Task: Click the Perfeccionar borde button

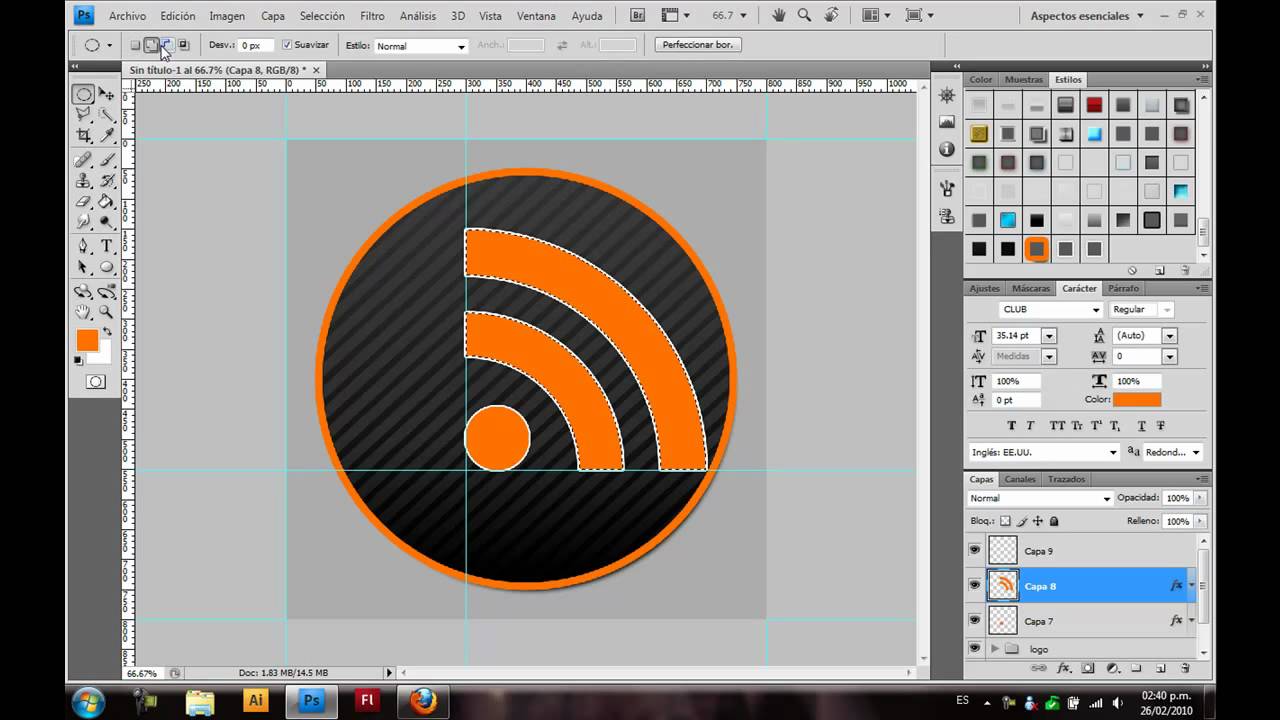Action: pyautogui.click(x=698, y=45)
